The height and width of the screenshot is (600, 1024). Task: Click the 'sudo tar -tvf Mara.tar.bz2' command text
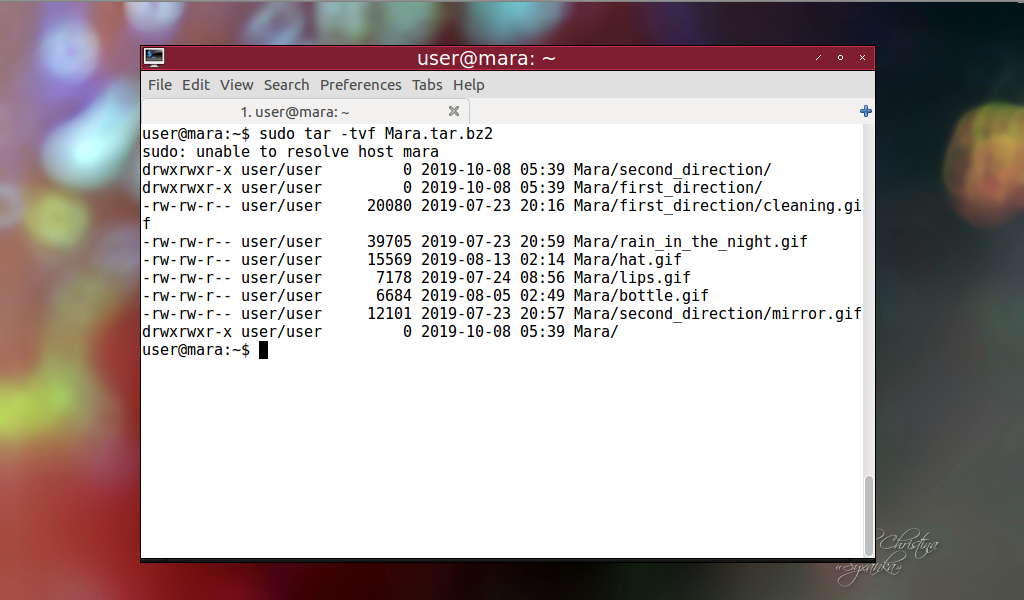click(x=376, y=134)
